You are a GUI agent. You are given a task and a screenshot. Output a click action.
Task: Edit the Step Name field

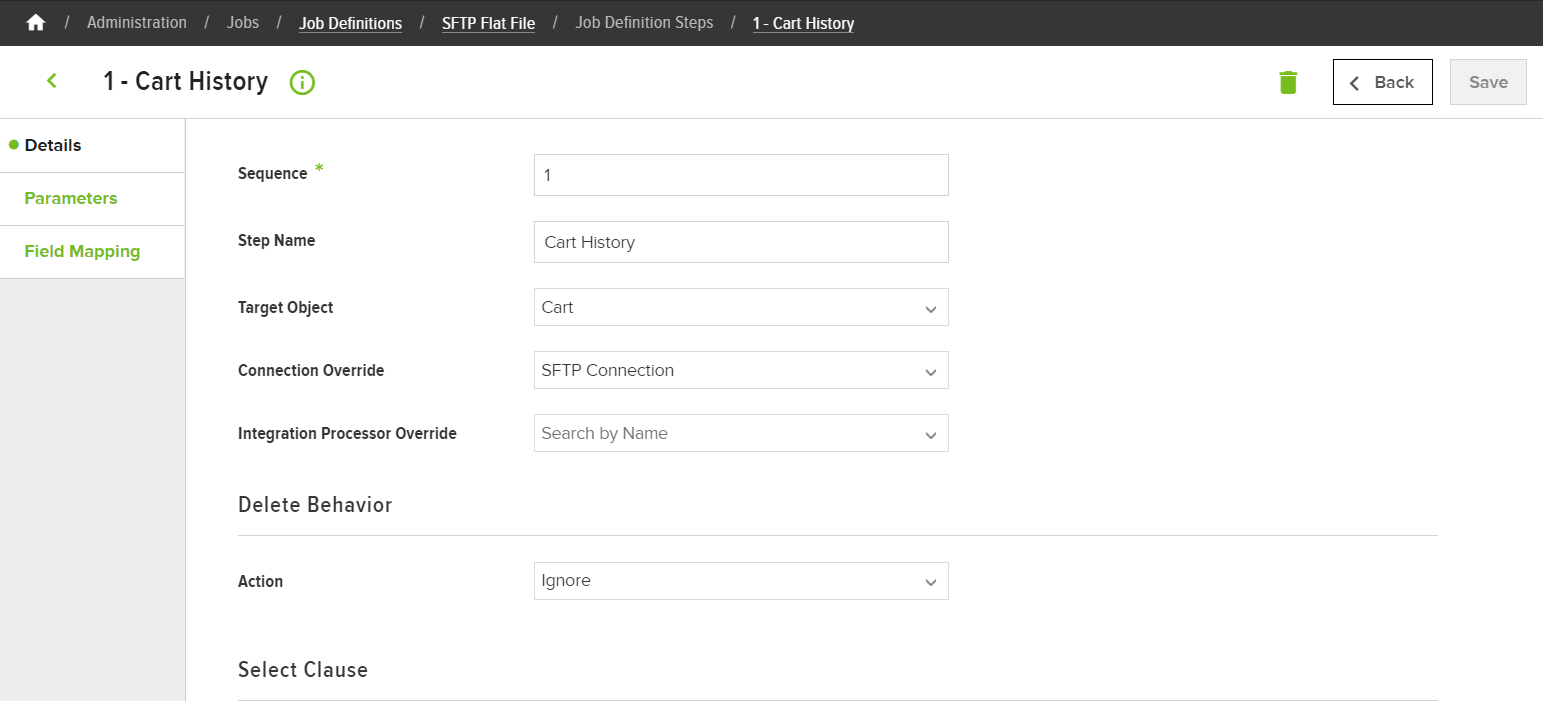(x=741, y=242)
